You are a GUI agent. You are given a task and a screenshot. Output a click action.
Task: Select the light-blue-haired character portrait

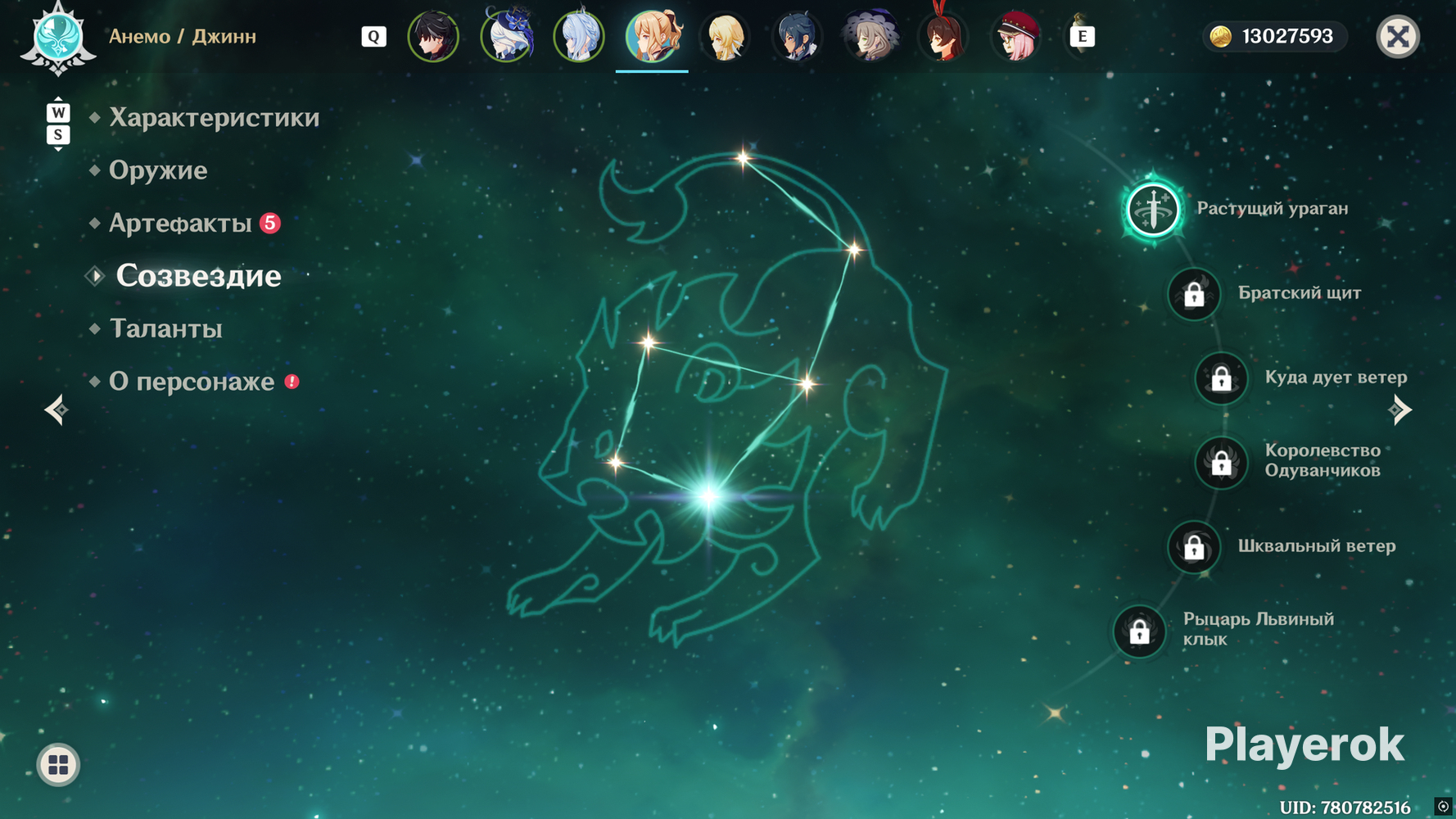pyautogui.click(x=579, y=36)
